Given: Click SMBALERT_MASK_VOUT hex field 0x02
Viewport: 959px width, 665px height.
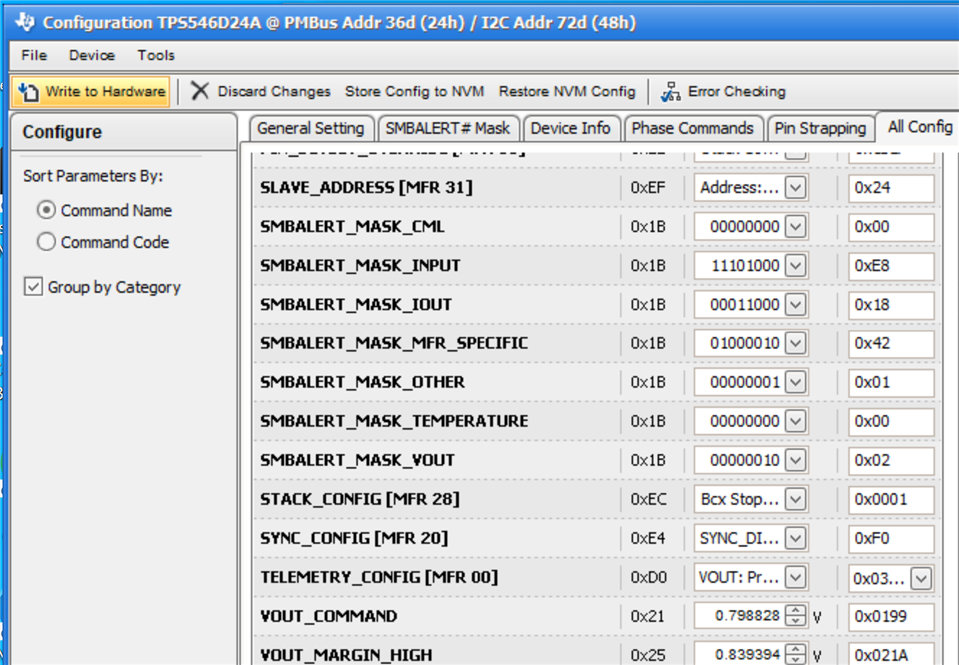Looking at the screenshot, I should (x=891, y=460).
